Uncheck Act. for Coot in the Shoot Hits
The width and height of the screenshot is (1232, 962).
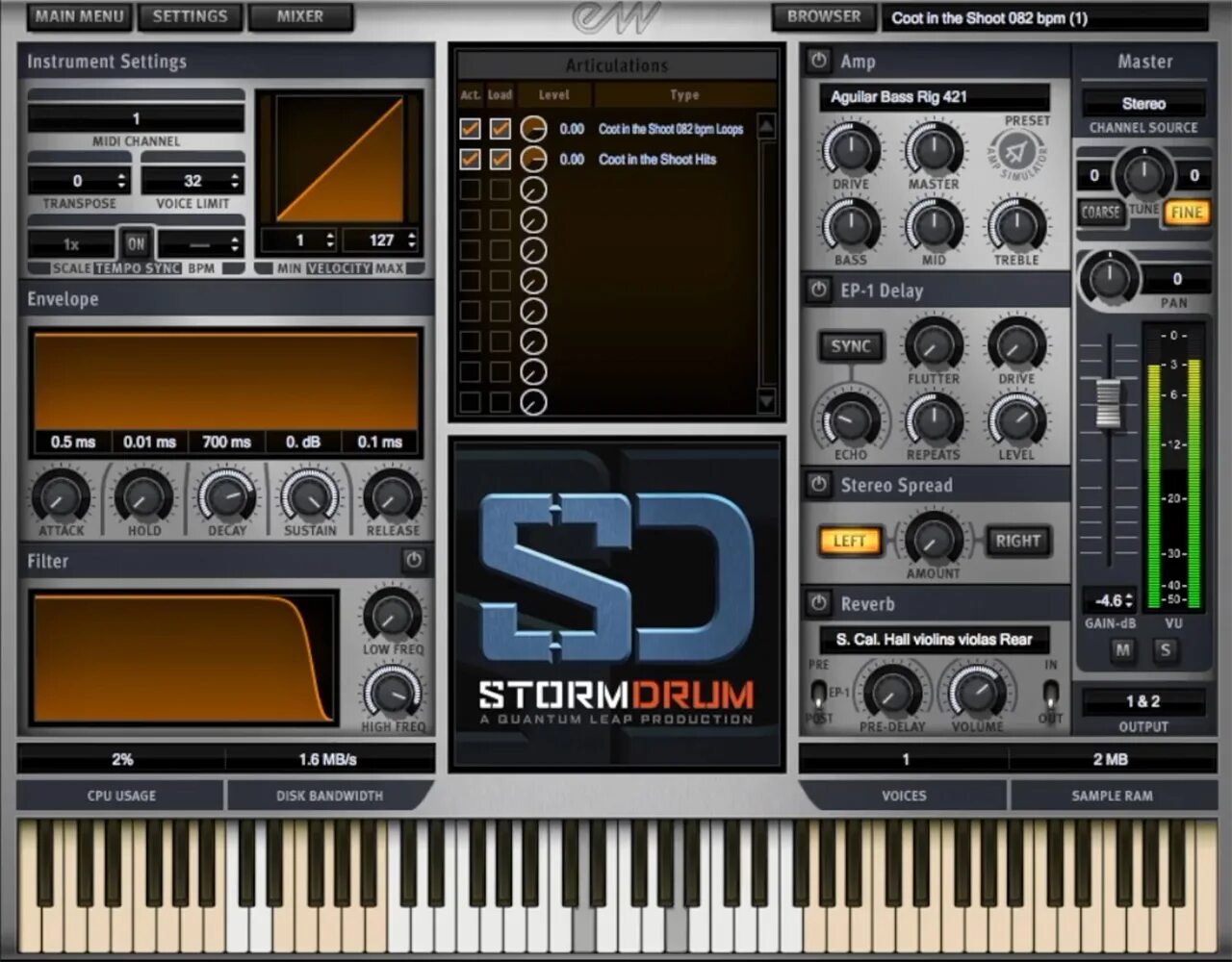click(x=470, y=160)
